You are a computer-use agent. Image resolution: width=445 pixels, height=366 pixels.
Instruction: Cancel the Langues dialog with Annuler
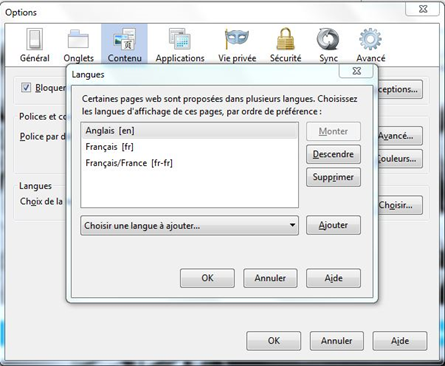270,278
